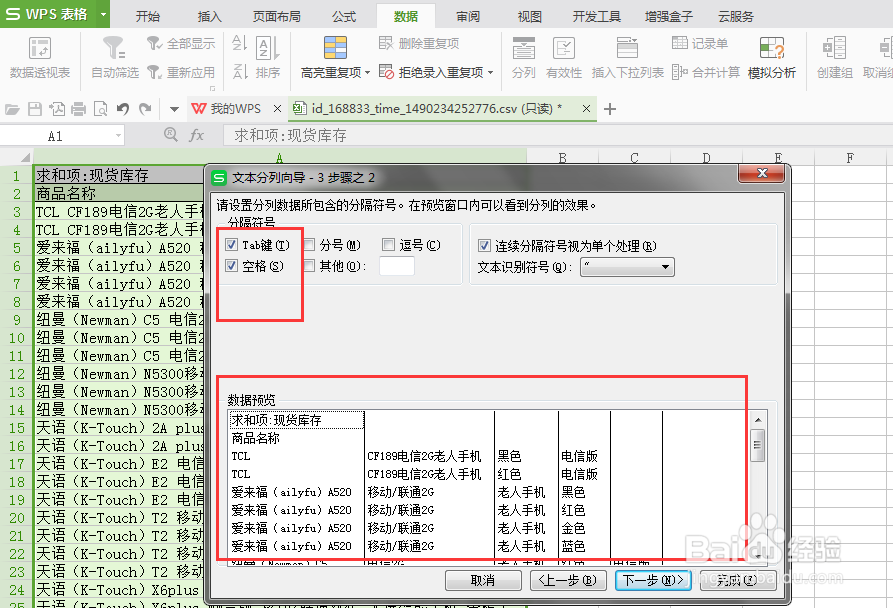The height and width of the screenshot is (608, 893).
Task: Open the name box A1 dropdown
Action: pyautogui.click(x=118, y=136)
